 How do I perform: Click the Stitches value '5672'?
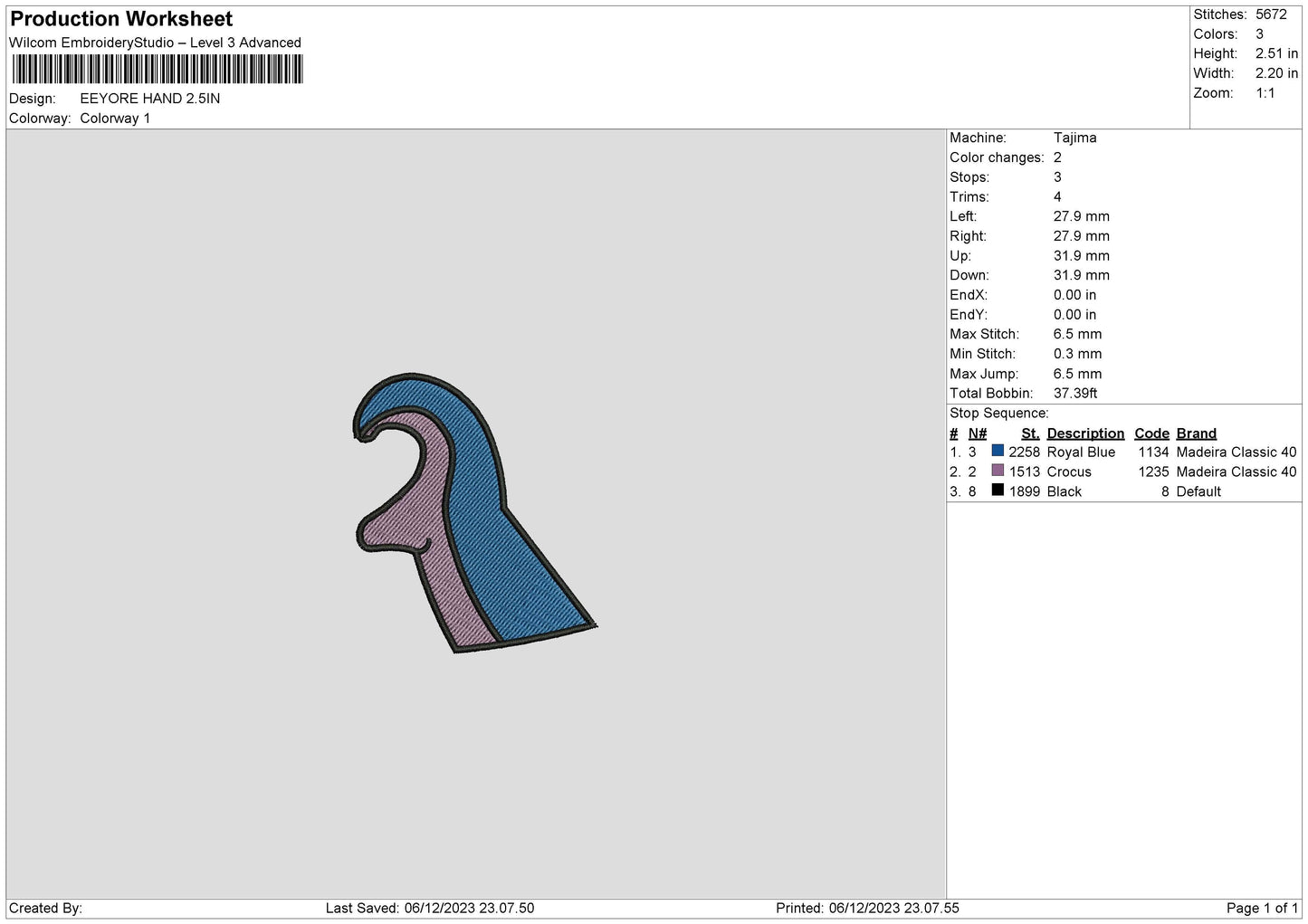point(1271,14)
